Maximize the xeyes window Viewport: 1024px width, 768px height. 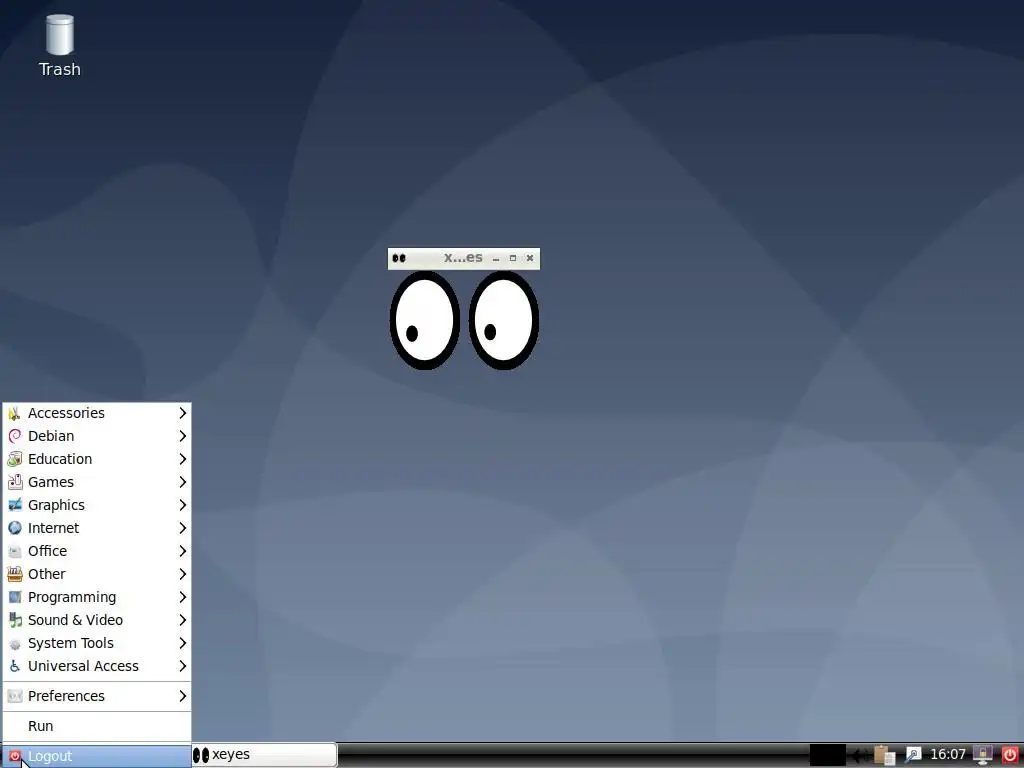tap(513, 258)
